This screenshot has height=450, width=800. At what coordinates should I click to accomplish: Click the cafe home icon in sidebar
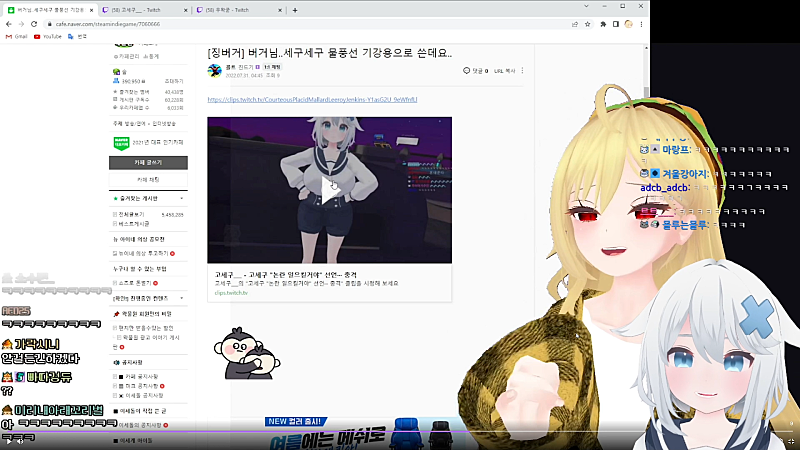[x=116, y=72]
